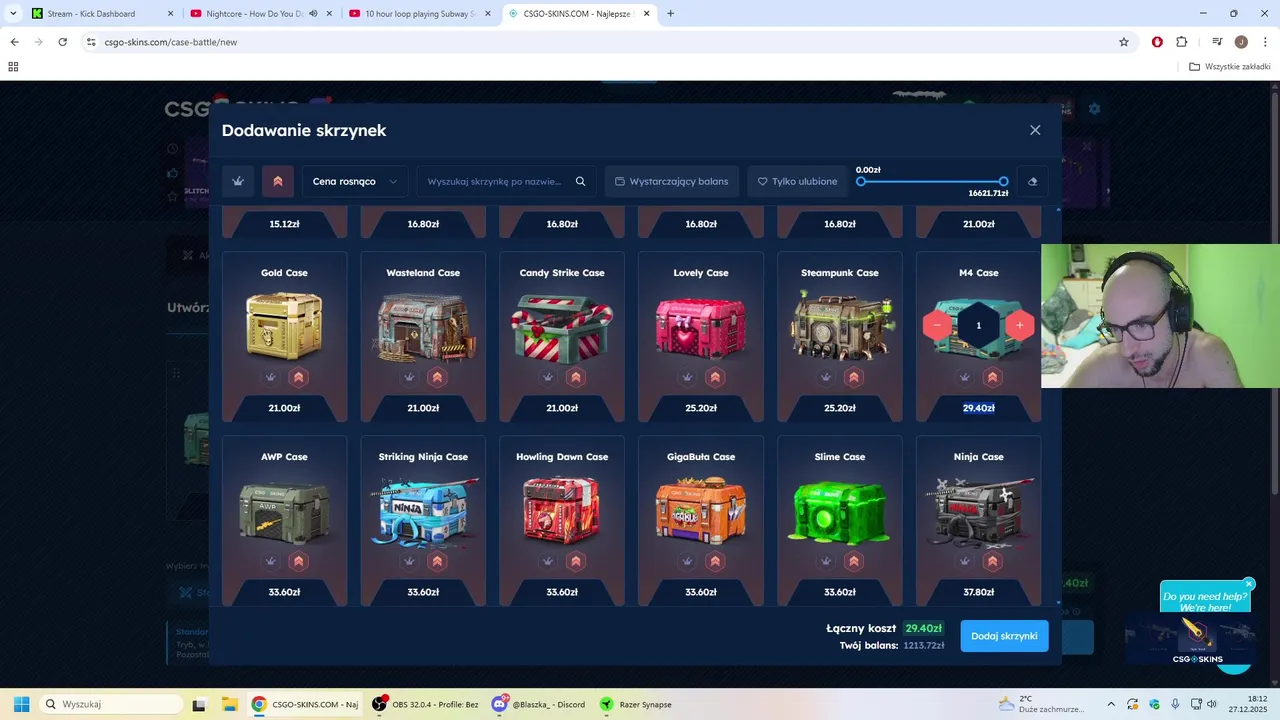Open the Wszystkie zakładki bookmarks folder
This screenshot has height=720, width=1280.
[x=1230, y=67]
